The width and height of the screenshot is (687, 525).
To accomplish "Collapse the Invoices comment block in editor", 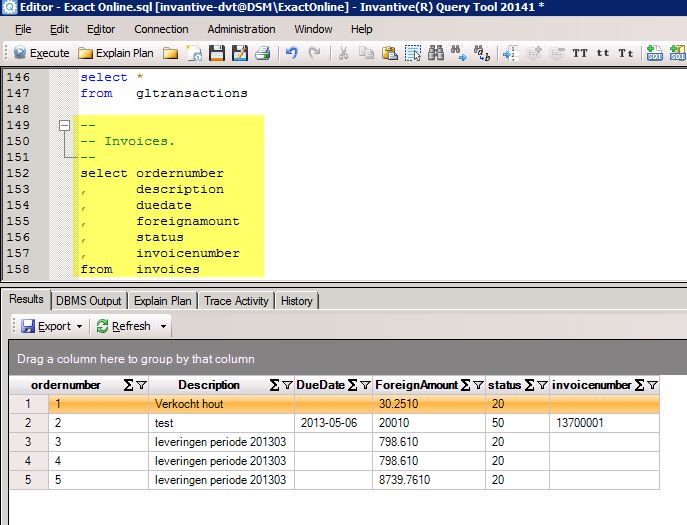I will coord(65,126).
